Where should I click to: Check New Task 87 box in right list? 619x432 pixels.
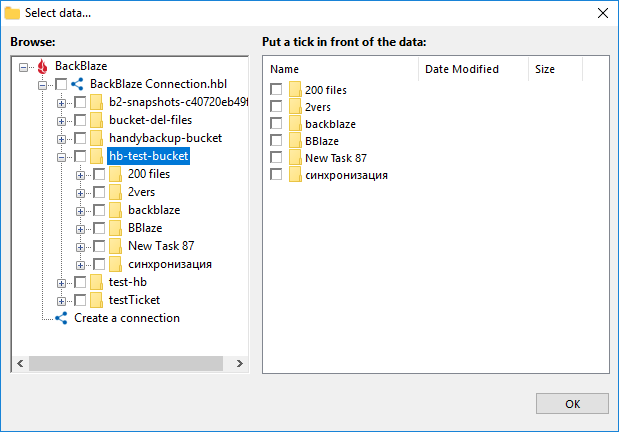(x=276, y=157)
